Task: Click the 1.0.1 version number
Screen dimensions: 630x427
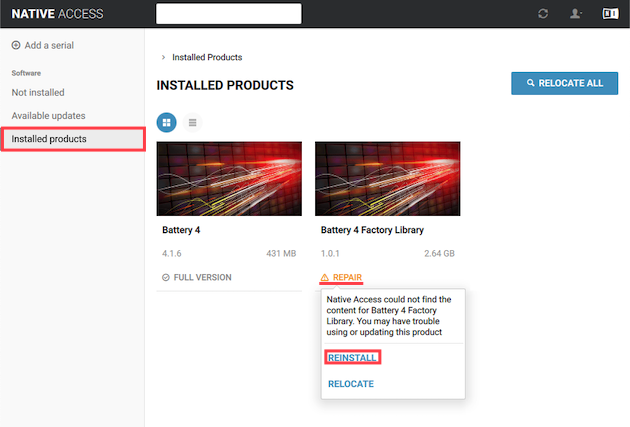Action: 330,254
